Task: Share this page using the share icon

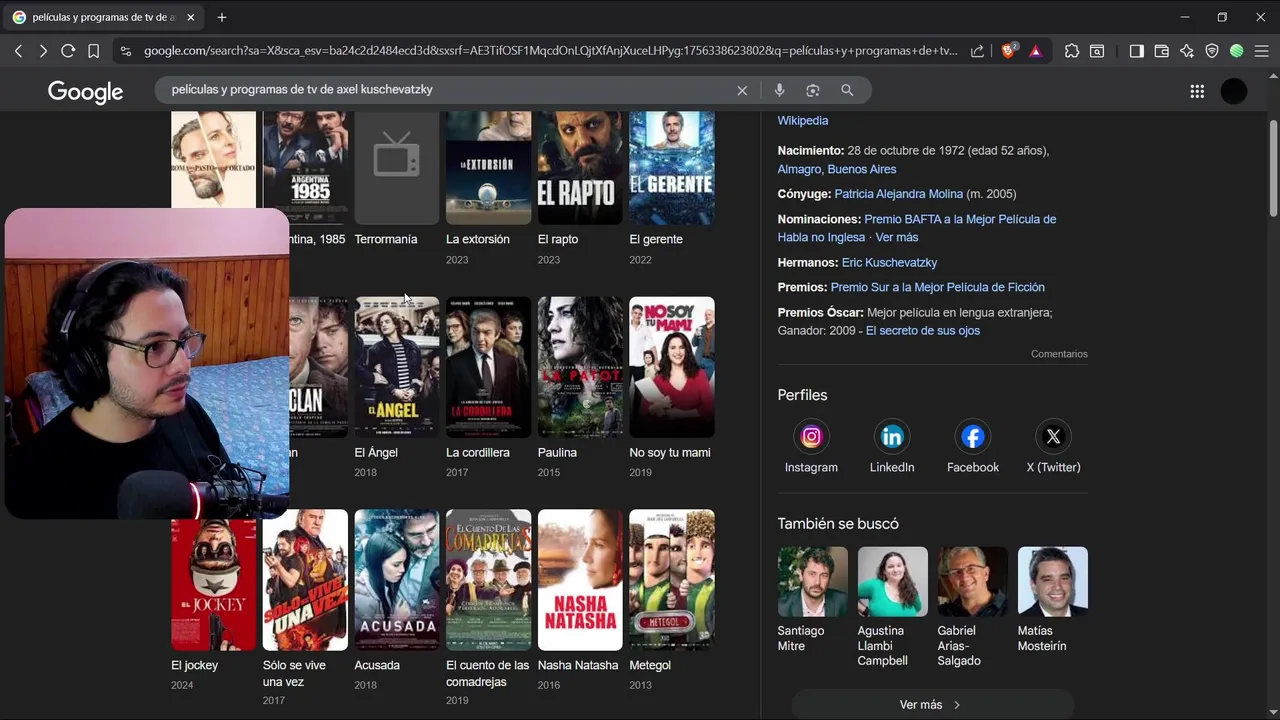Action: [977, 51]
